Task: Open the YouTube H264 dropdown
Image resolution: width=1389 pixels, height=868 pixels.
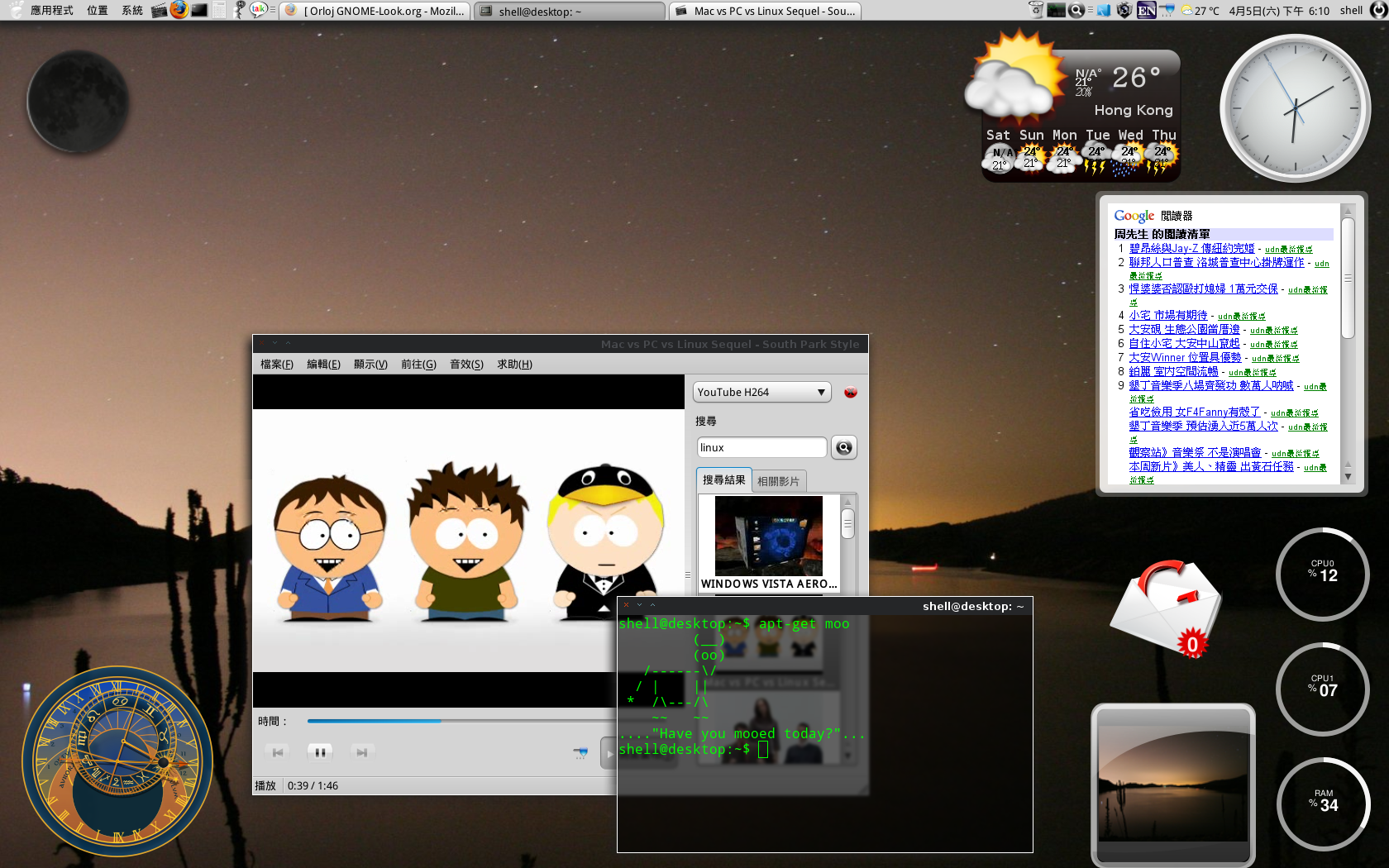Action: coord(761,392)
